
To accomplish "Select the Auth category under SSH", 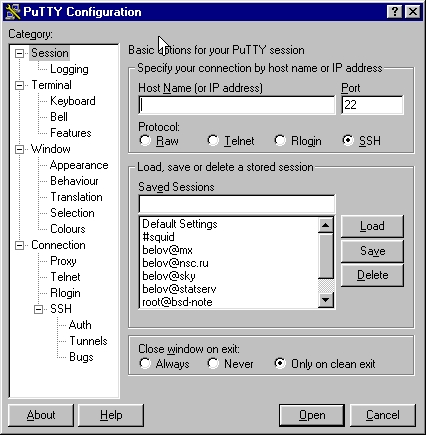I will [80, 325].
